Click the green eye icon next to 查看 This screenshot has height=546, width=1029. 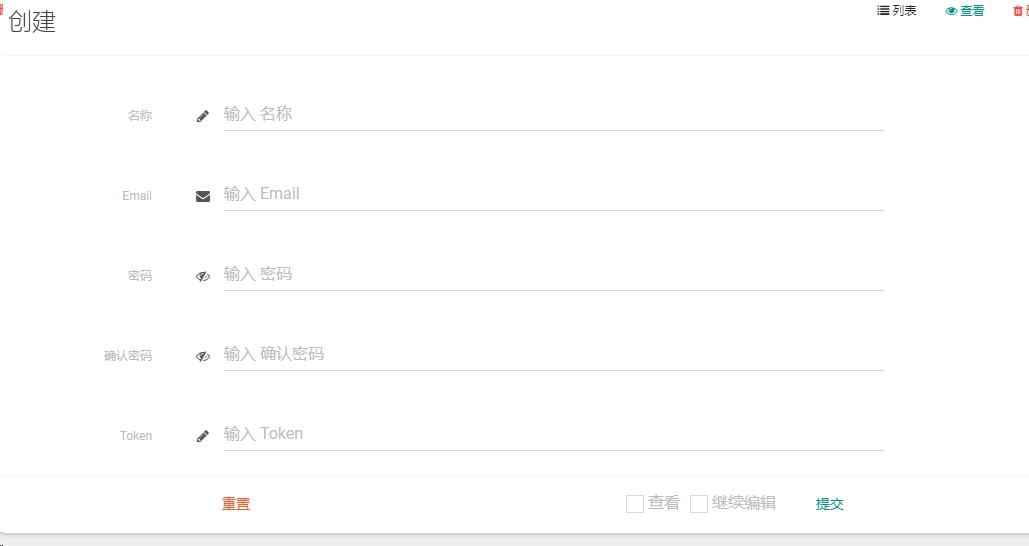(951, 11)
